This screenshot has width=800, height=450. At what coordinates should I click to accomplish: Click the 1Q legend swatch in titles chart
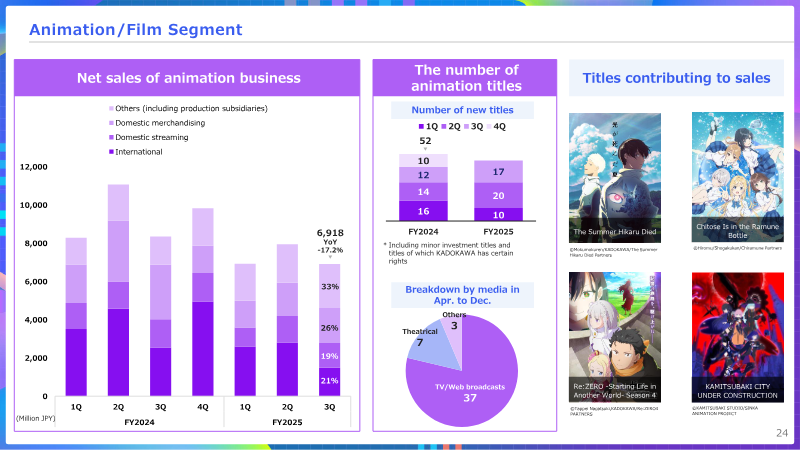[x=421, y=127]
